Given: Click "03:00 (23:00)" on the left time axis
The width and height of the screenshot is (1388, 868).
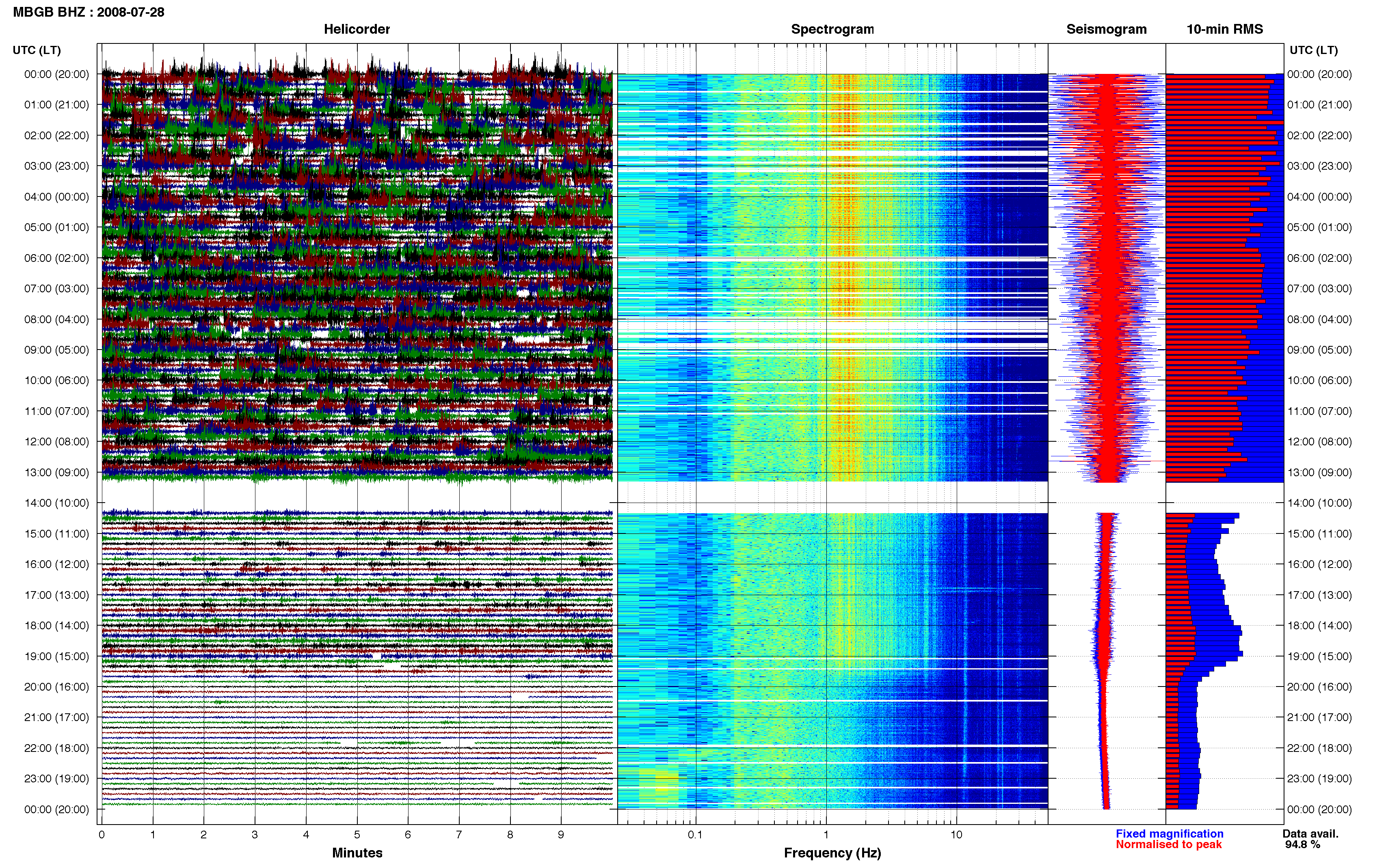Looking at the screenshot, I should tap(57, 166).
